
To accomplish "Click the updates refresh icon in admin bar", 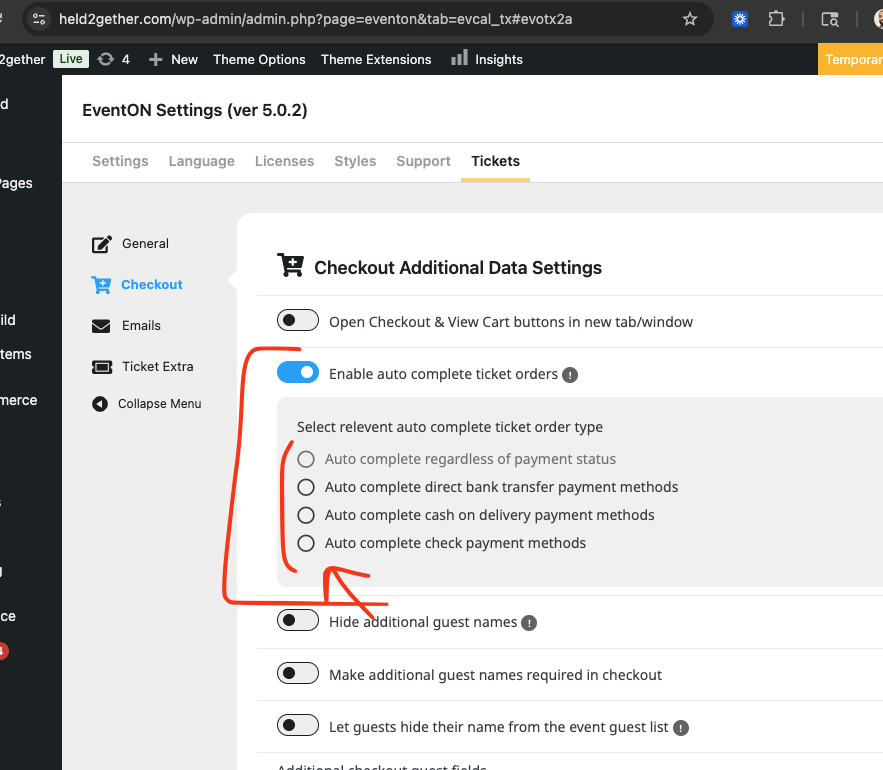I will click(106, 59).
